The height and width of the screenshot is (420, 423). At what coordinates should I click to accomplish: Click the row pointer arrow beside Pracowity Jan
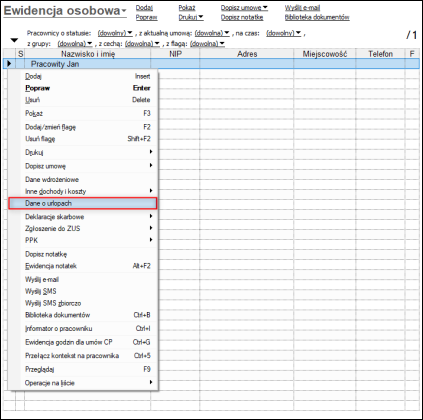click(x=9, y=63)
